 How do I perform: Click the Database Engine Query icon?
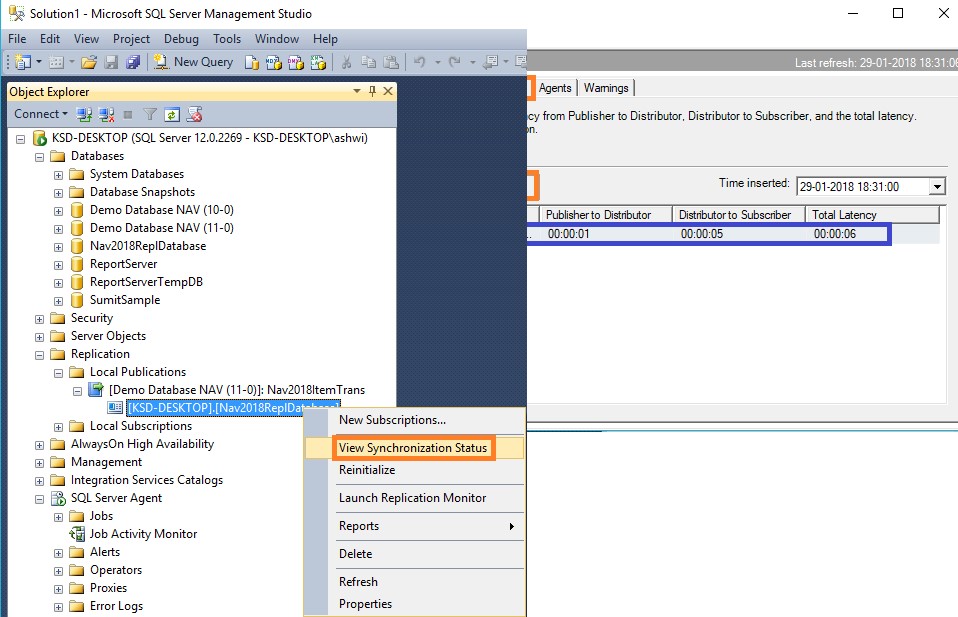click(x=251, y=62)
